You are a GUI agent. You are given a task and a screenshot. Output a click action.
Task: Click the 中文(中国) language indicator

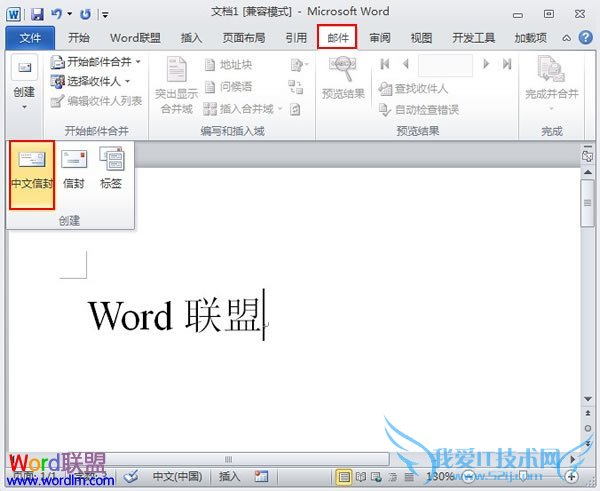[177, 476]
